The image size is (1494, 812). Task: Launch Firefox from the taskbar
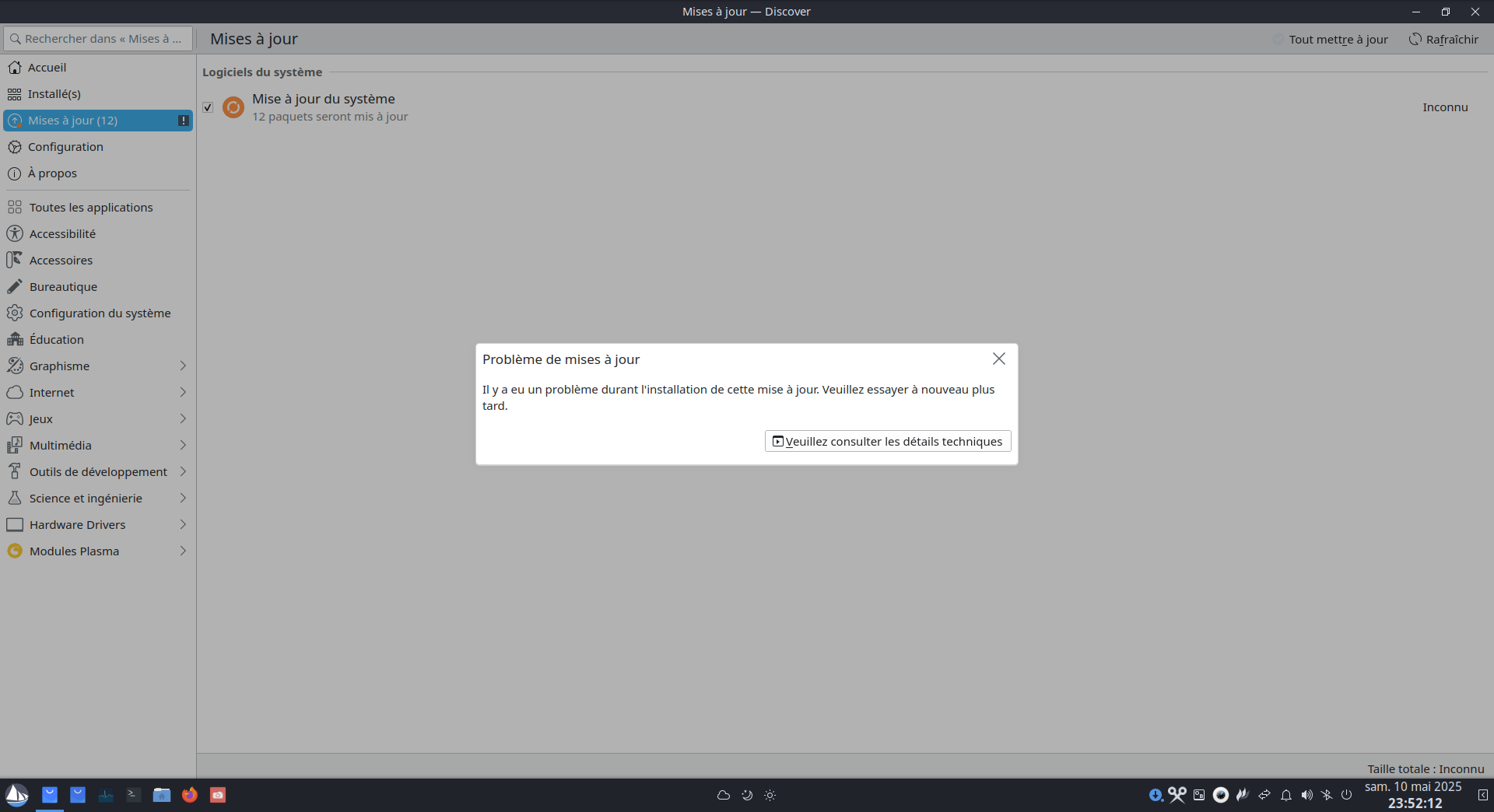tap(190, 795)
